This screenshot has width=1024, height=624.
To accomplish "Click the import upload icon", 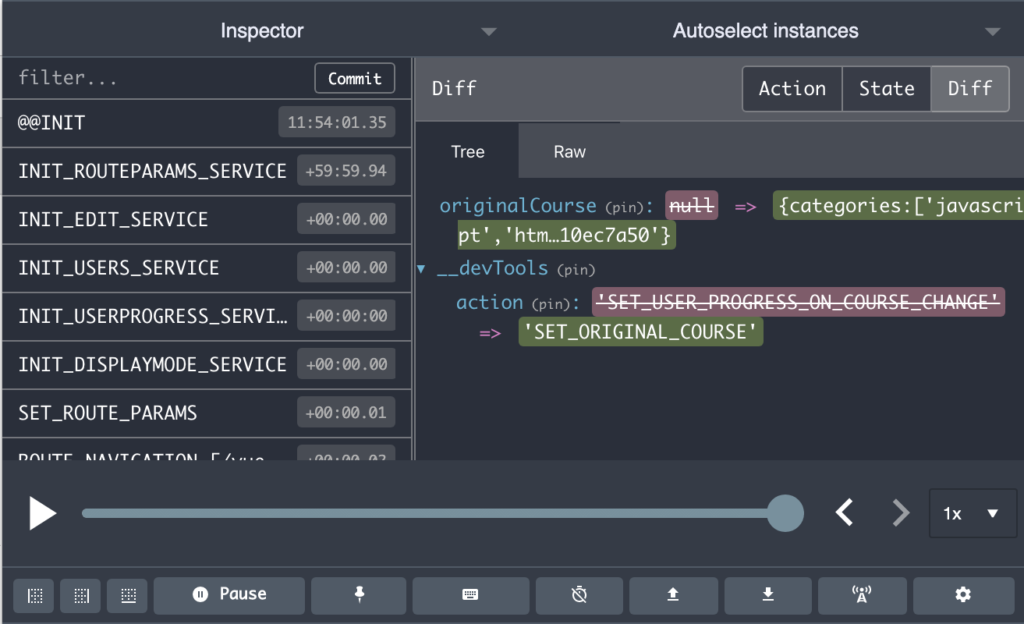I will (673, 595).
